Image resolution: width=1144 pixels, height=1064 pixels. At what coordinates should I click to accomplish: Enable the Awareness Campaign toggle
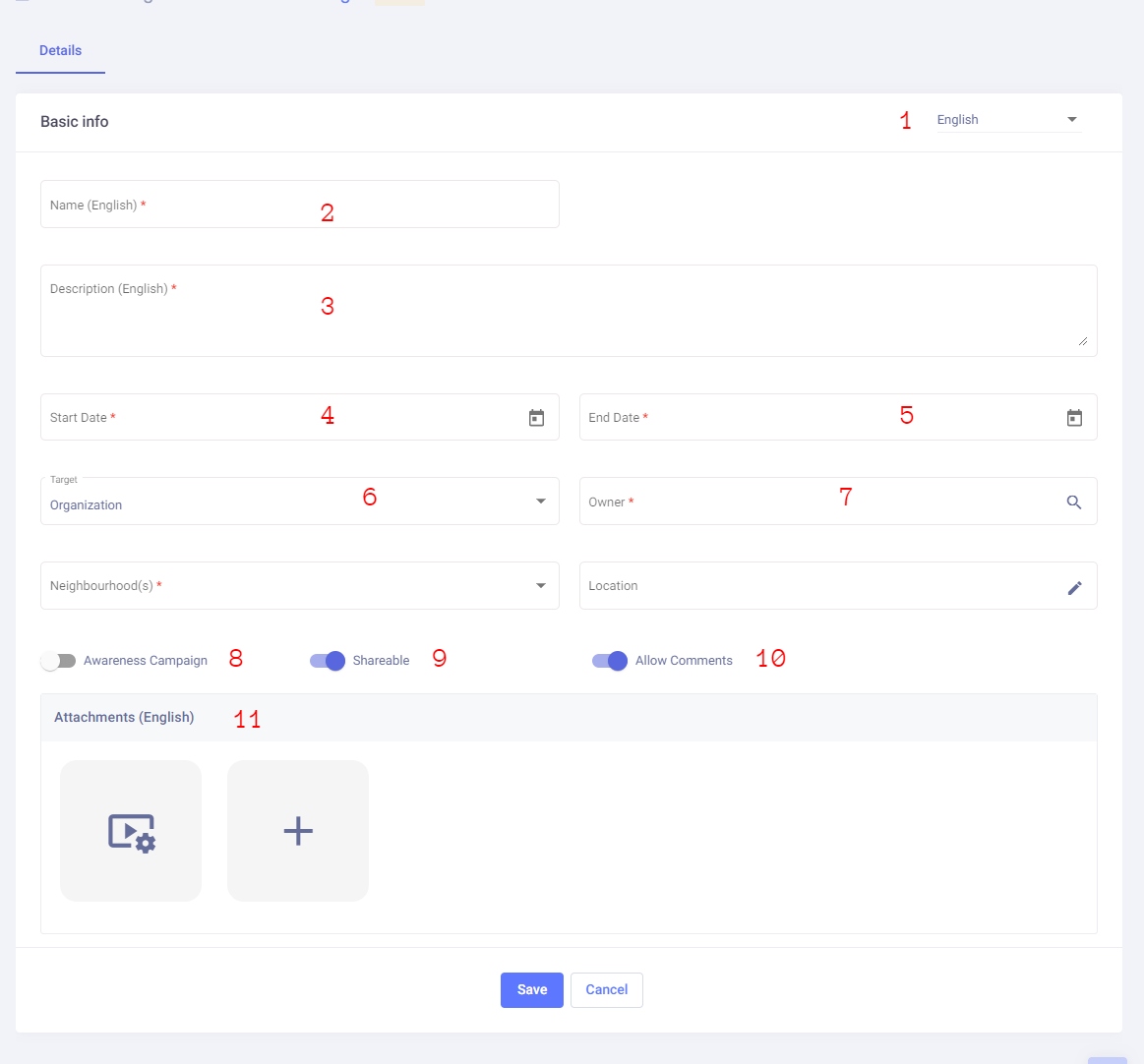(58, 661)
